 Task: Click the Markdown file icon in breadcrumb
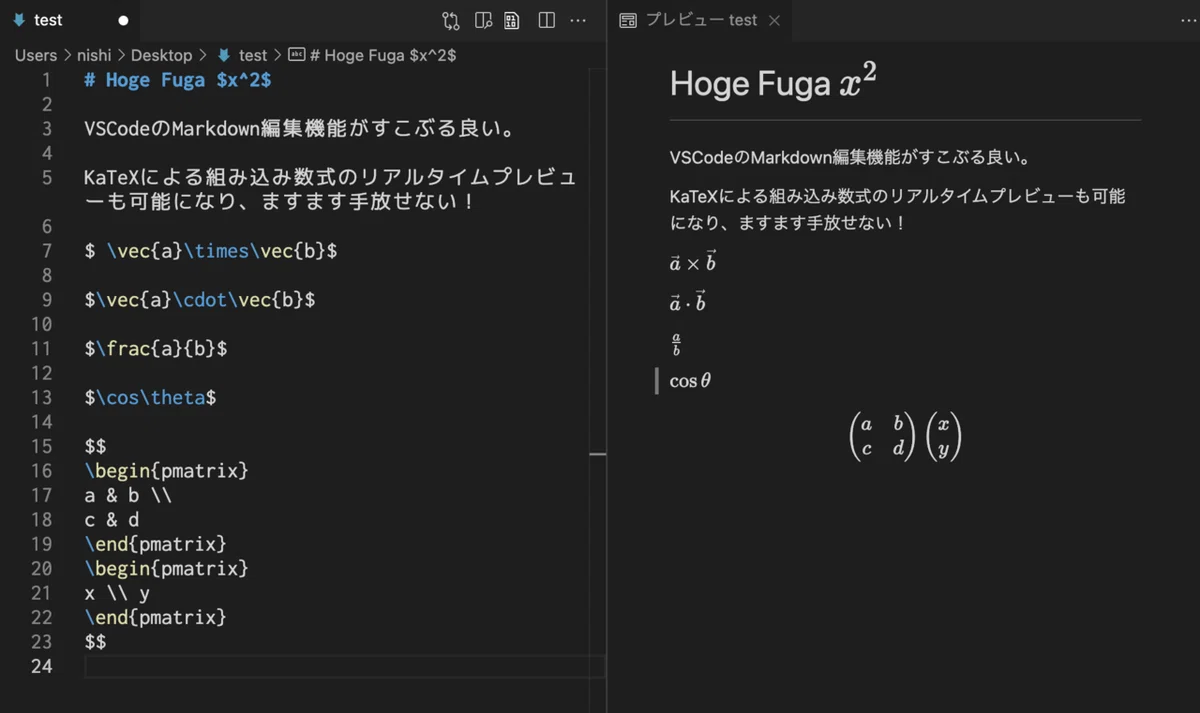tap(223, 55)
